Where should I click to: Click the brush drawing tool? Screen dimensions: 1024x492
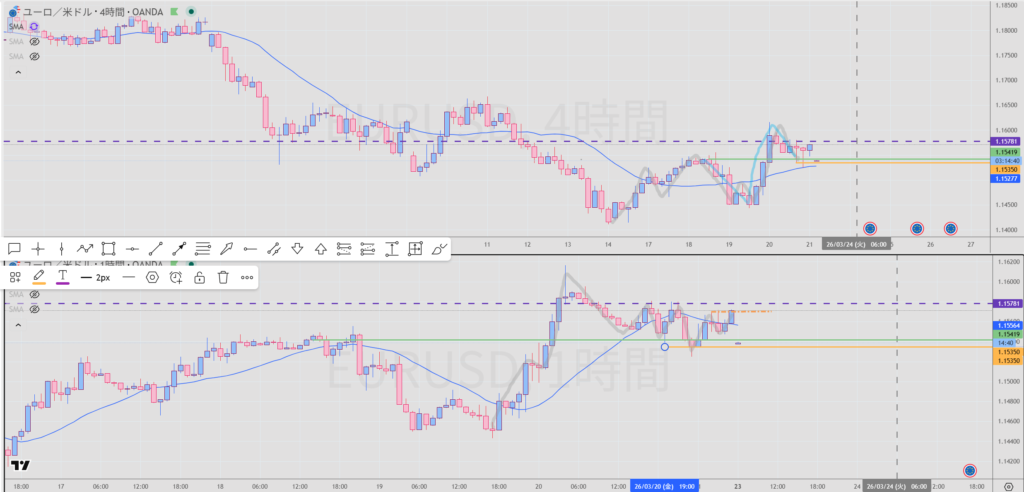click(x=439, y=247)
